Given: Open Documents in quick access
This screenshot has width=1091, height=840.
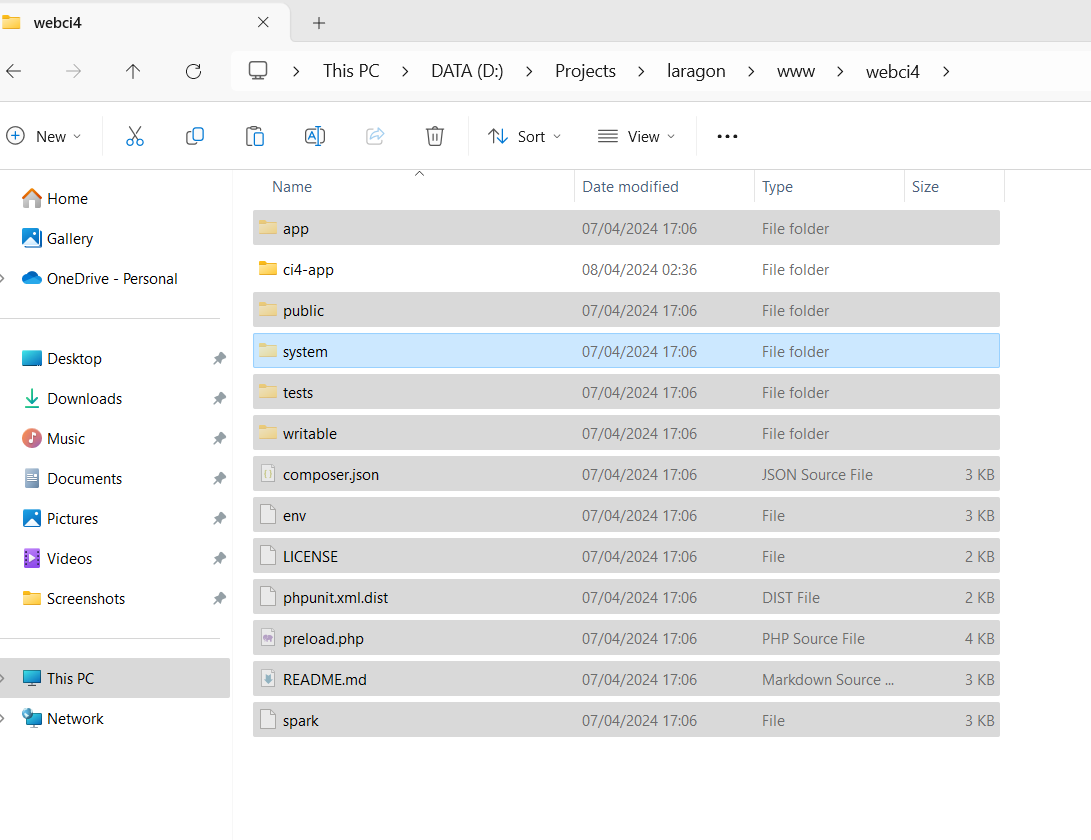Looking at the screenshot, I should (x=72, y=478).
